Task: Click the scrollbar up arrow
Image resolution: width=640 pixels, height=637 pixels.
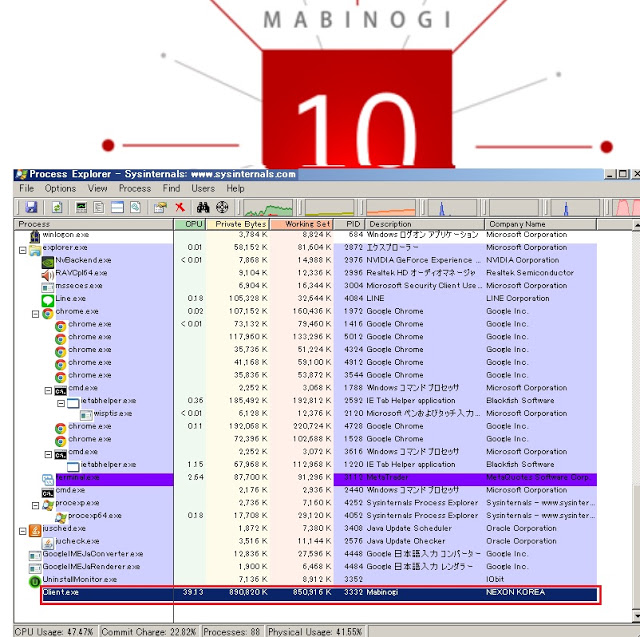Action: (x=636, y=224)
